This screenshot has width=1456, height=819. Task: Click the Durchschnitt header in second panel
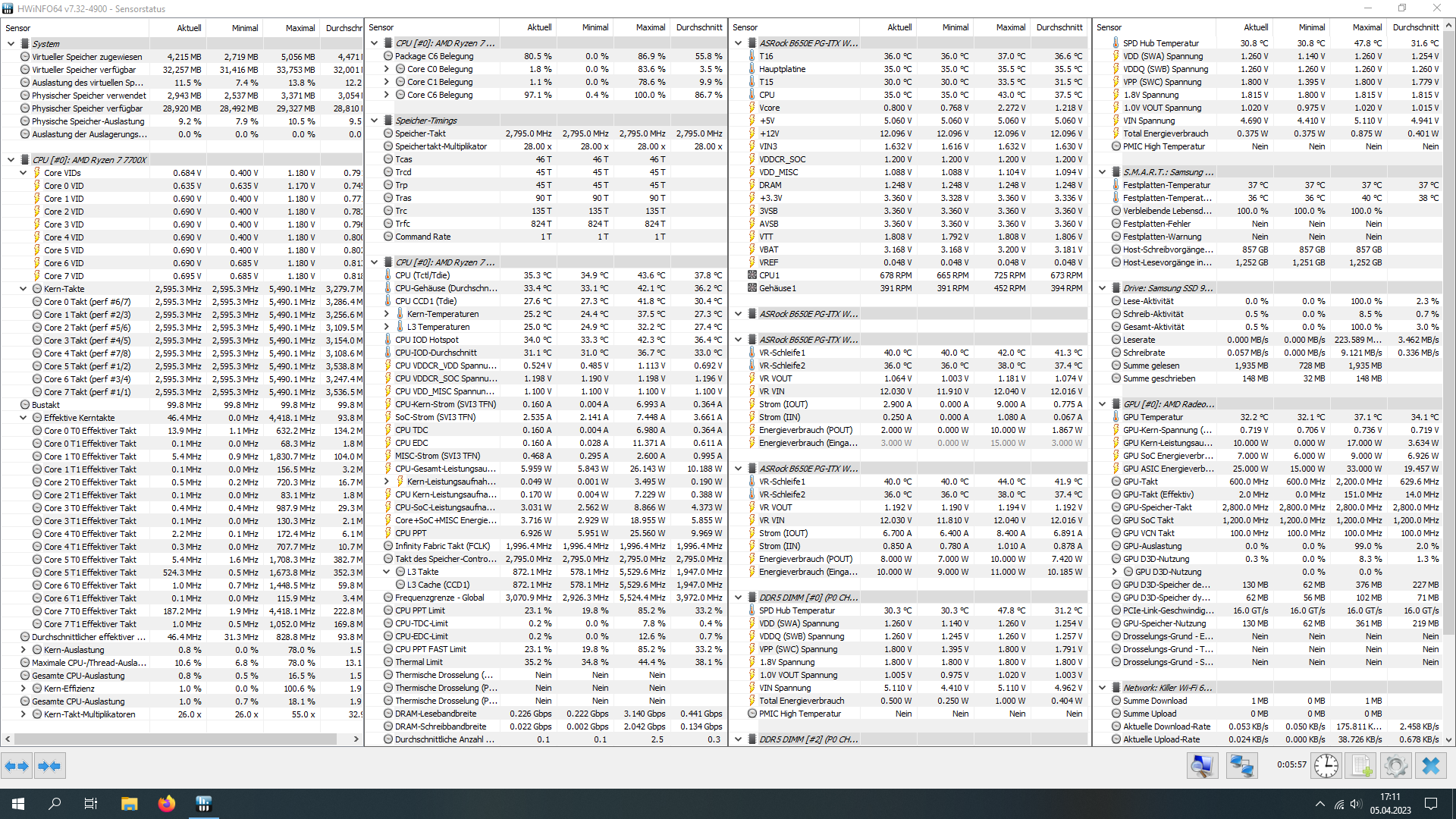tap(698, 27)
